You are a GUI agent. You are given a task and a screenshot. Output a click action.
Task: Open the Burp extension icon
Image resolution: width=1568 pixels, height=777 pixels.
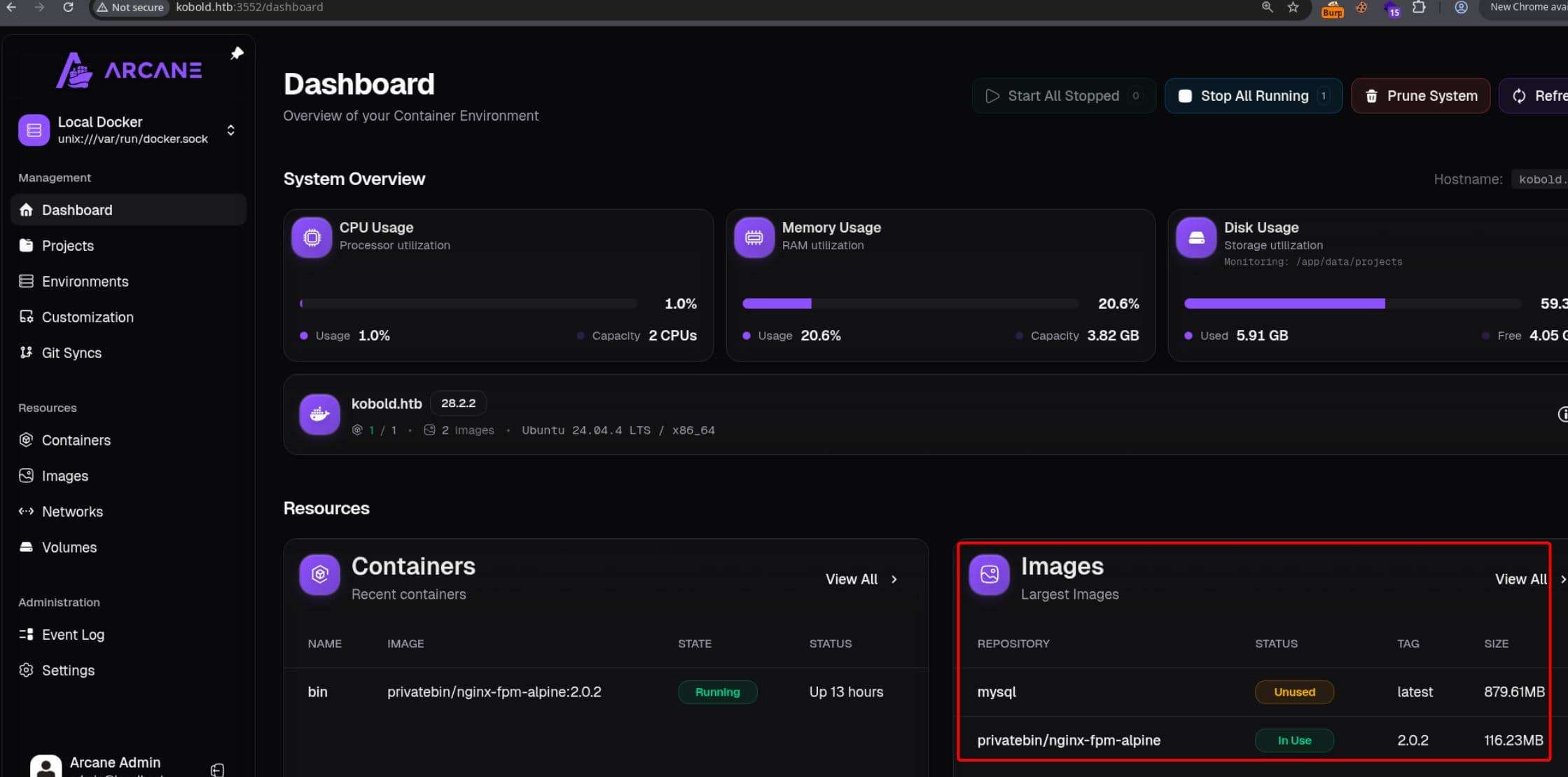coord(1332,8)
